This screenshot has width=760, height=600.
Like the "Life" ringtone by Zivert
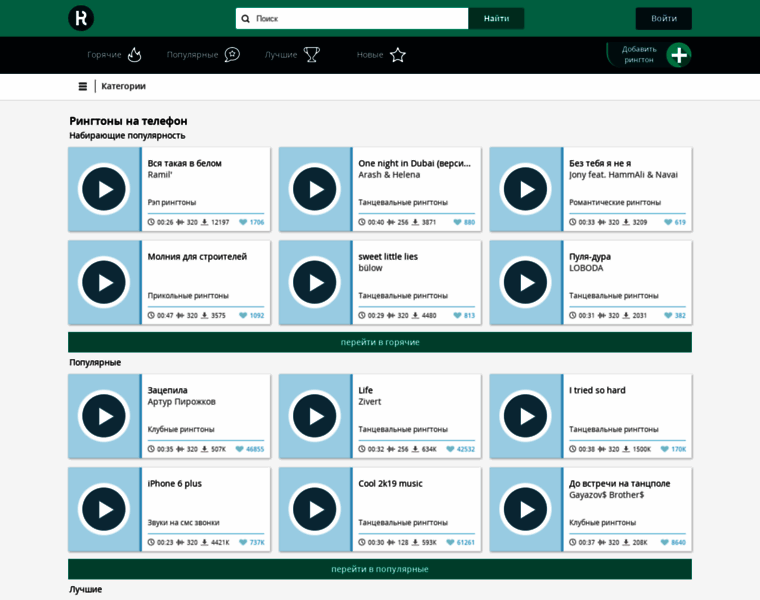(450, 449)
